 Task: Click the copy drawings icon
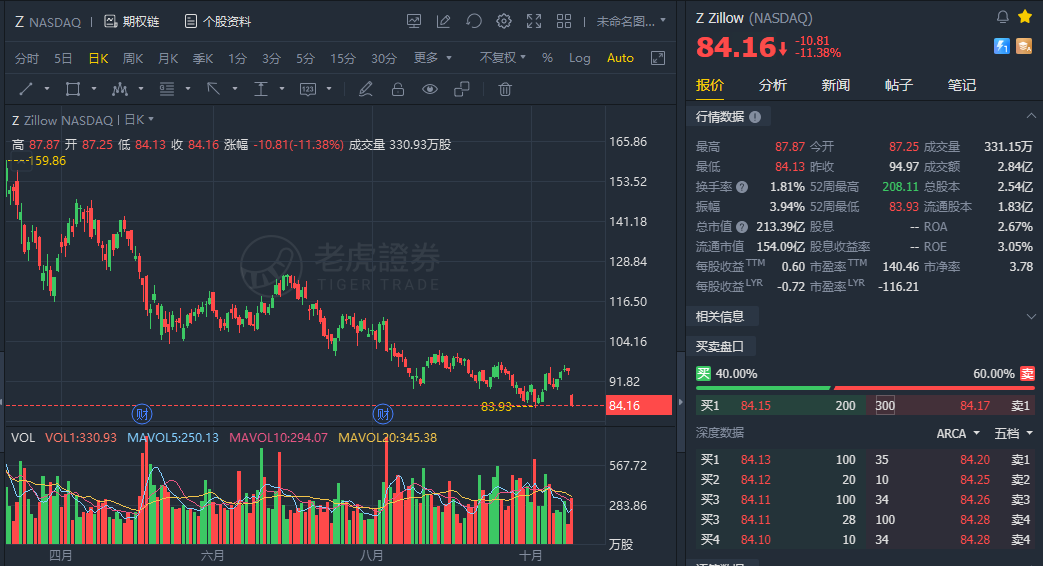point(462,88)
